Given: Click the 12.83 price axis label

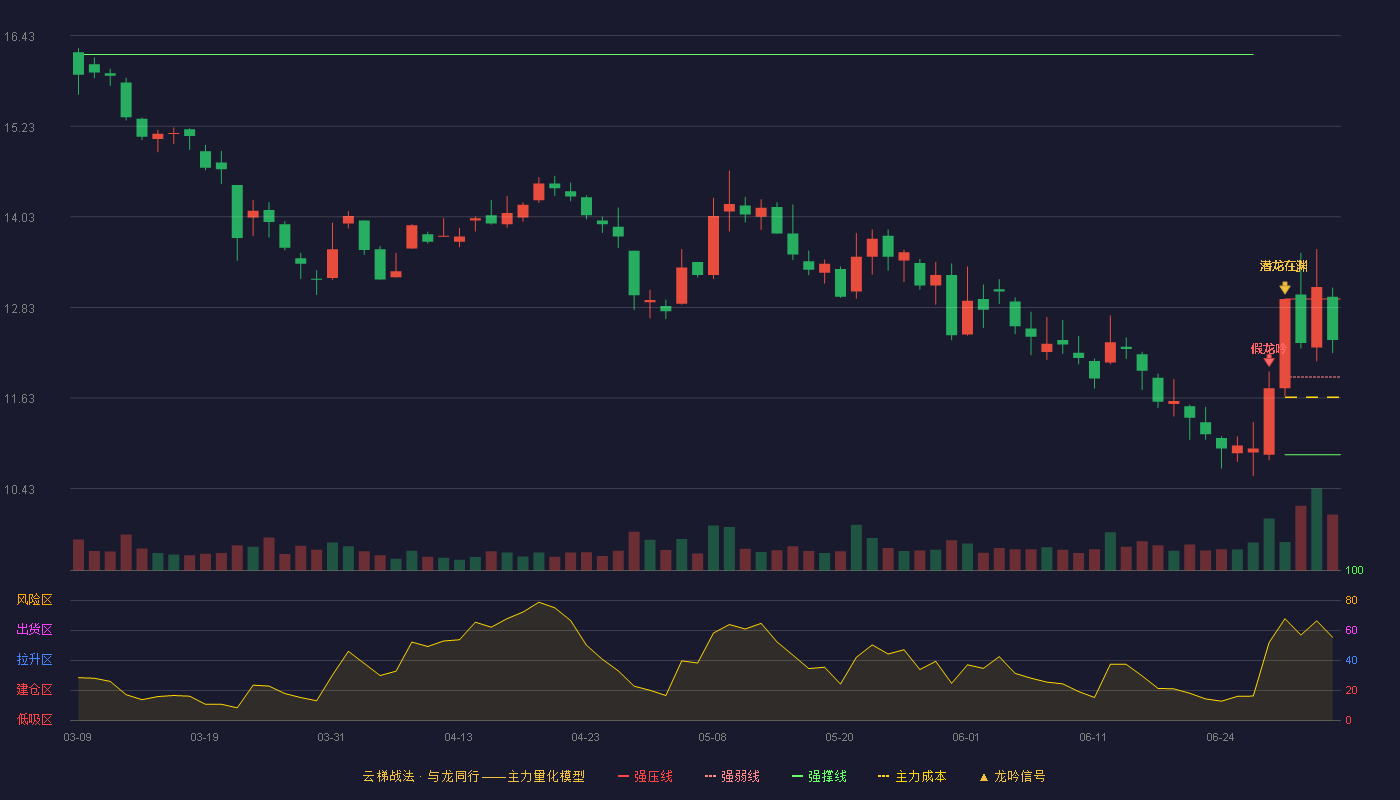Looking at the screenshot, I should point(19,309).
